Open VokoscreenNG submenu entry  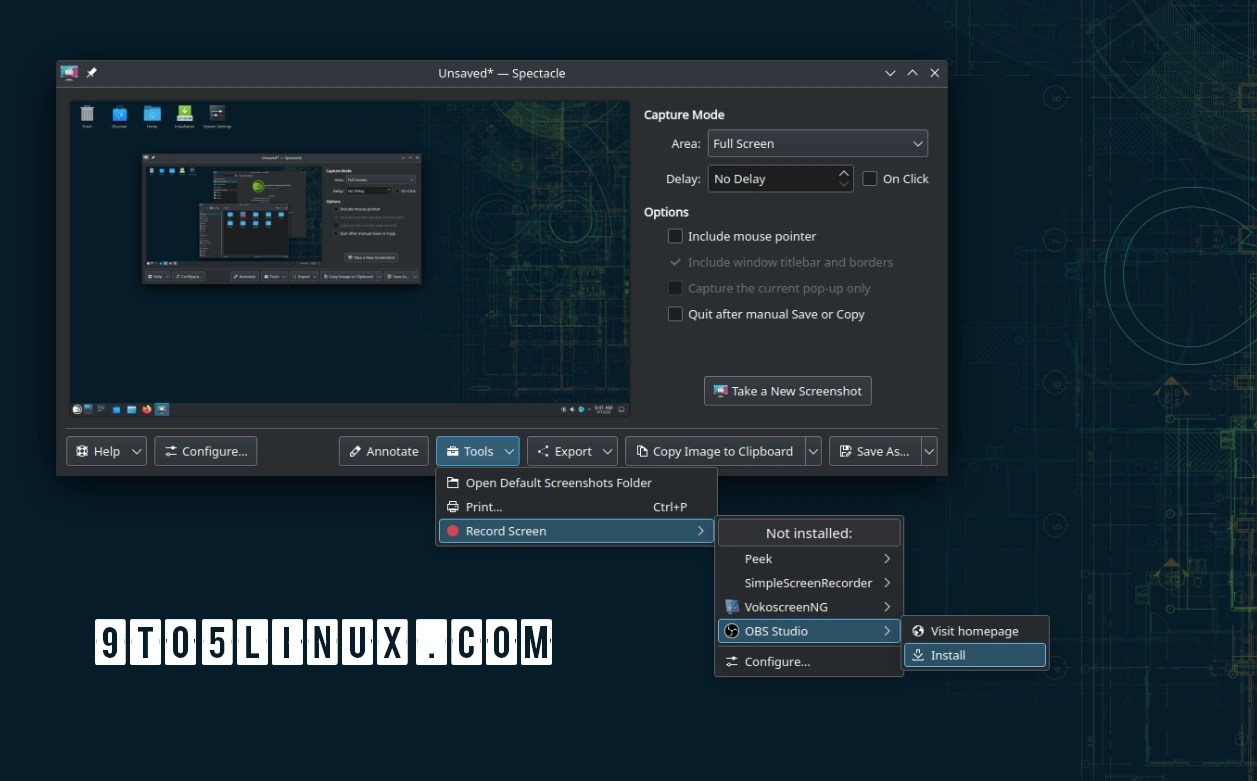(809, 607)
